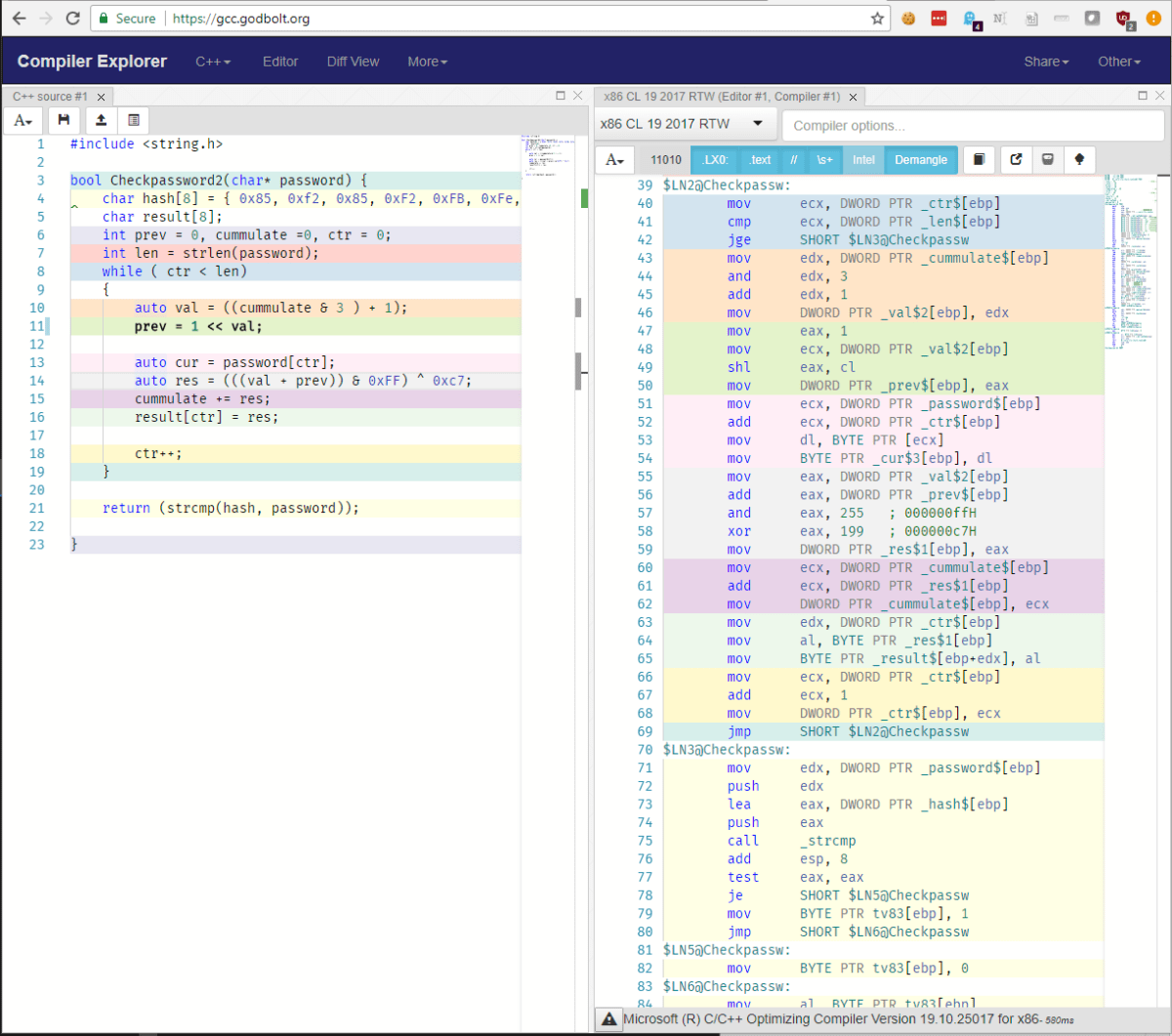Disable the Demangle filter
Viewport: 1172px width, 1036px height.
point(920,159)
